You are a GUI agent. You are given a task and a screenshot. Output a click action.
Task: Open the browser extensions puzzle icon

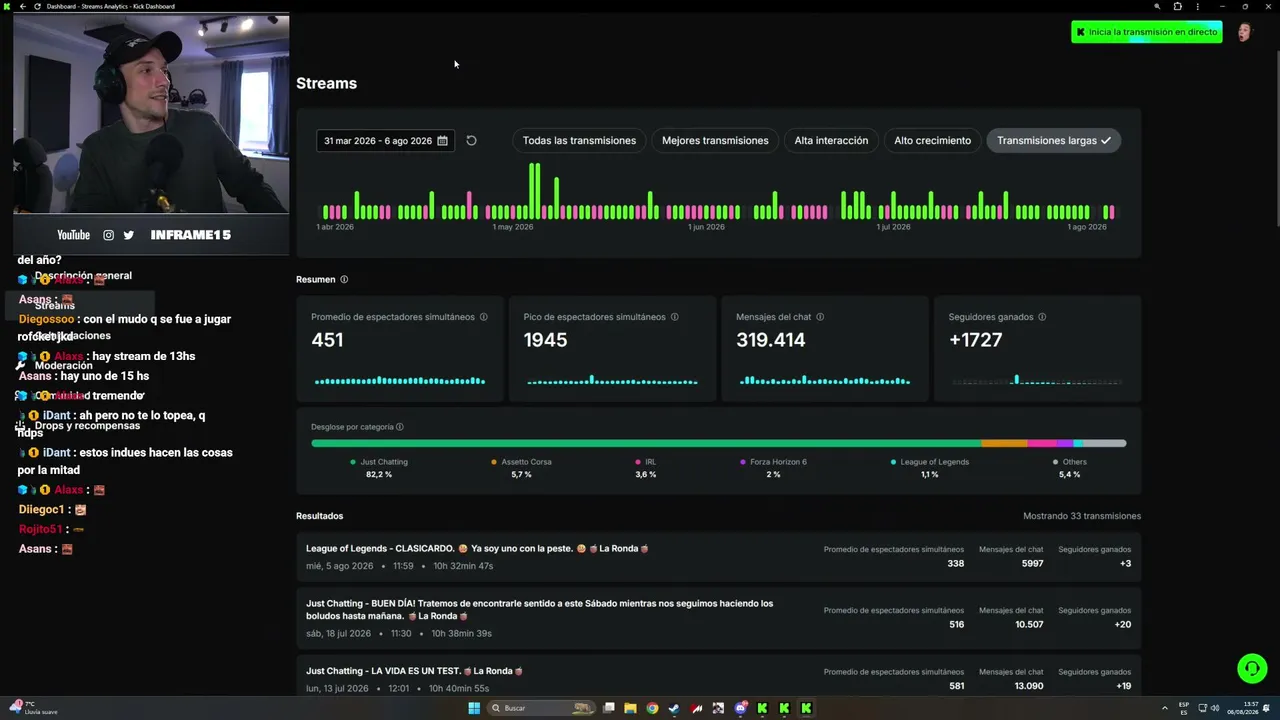click(x=1177, y=6)
